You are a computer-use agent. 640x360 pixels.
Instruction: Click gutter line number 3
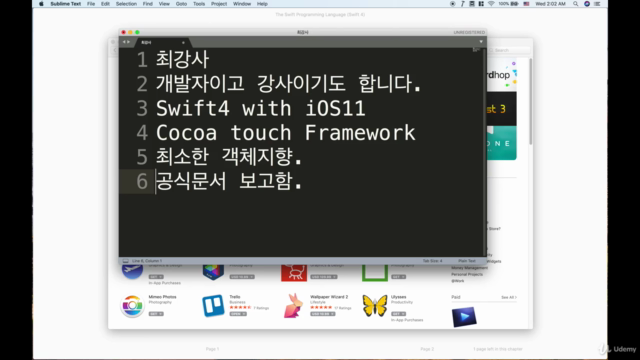pyautogui.click(x=142, y=109)
